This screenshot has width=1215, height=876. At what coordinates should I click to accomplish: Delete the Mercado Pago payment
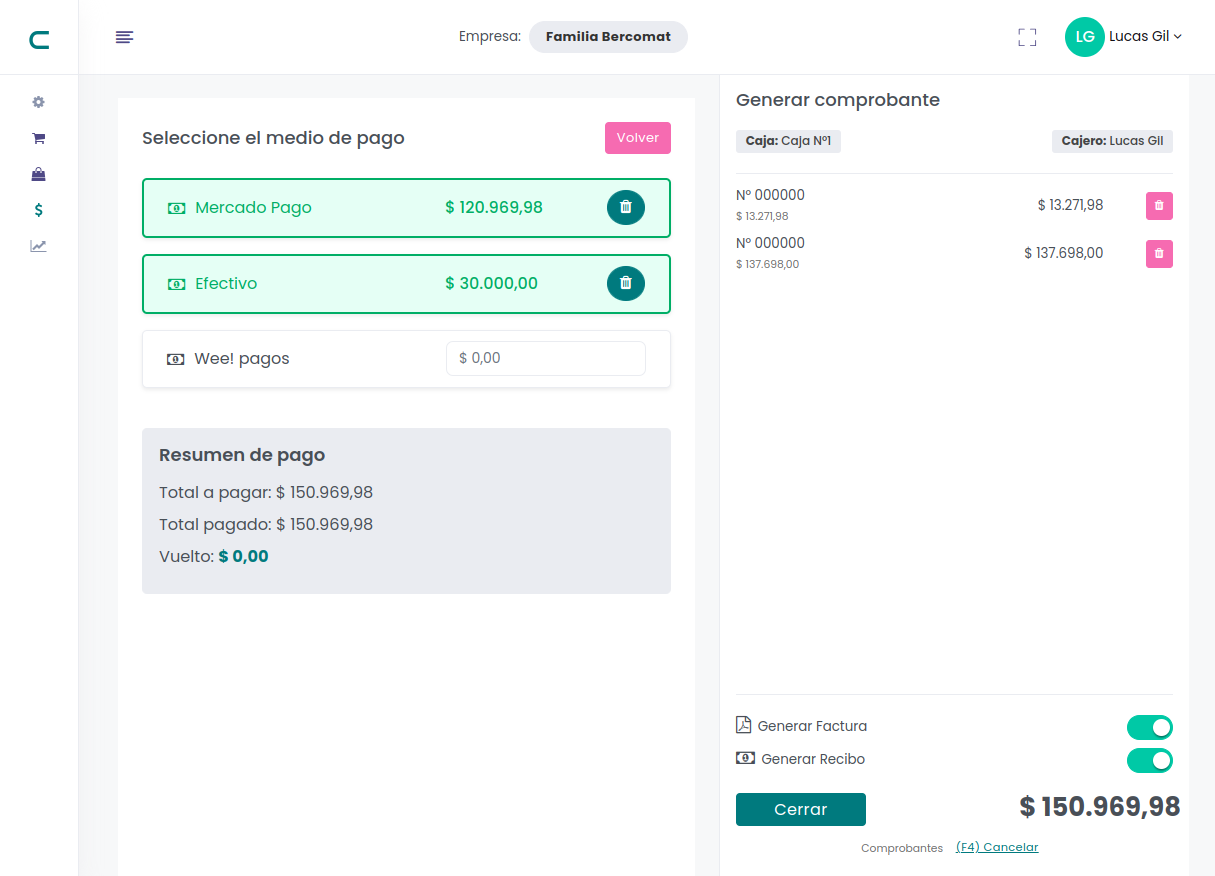(626, 207)
